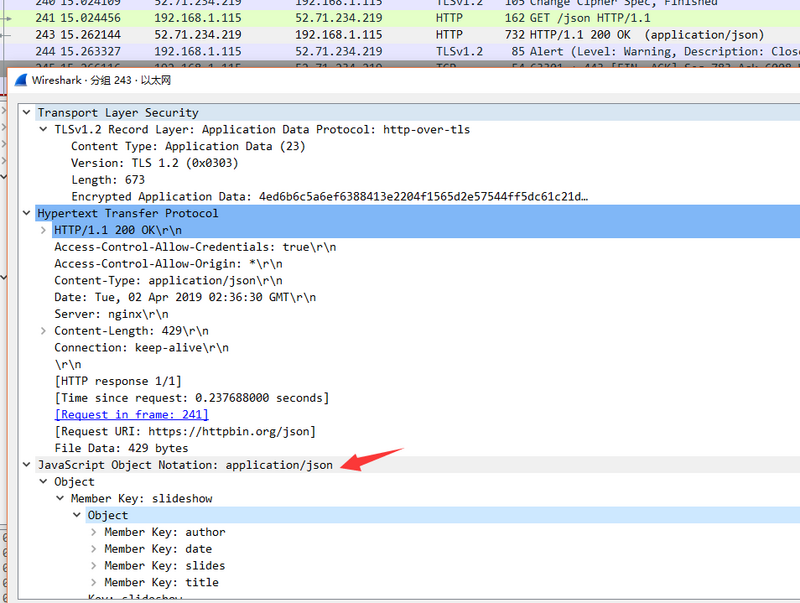Collapse the Member Key: slideshow node
Image resolution: width=800 pixels, height=603 pixels.
[60, 498]
